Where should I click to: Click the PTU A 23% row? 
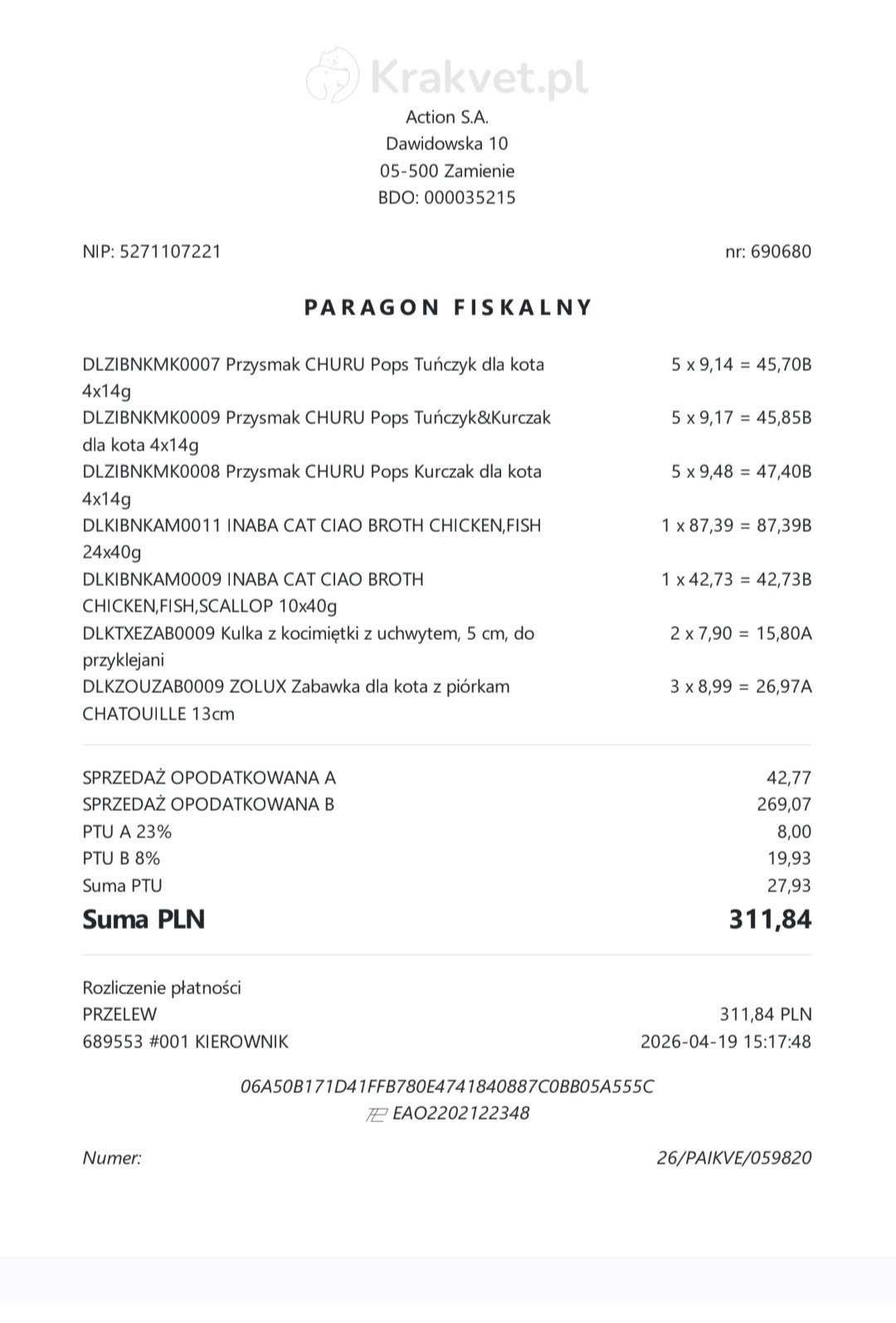point(447,832)
